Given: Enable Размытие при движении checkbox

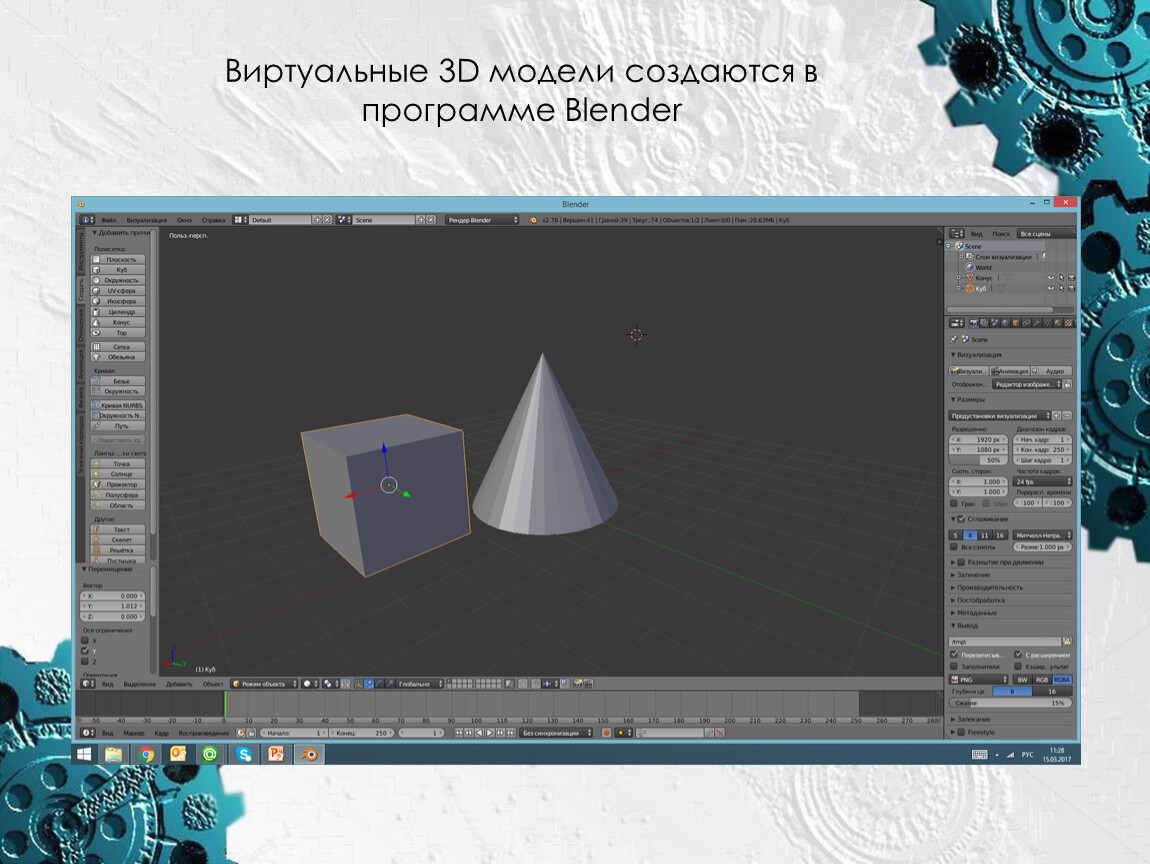Looking at the screenshot, I should click(x=962, y=563).
